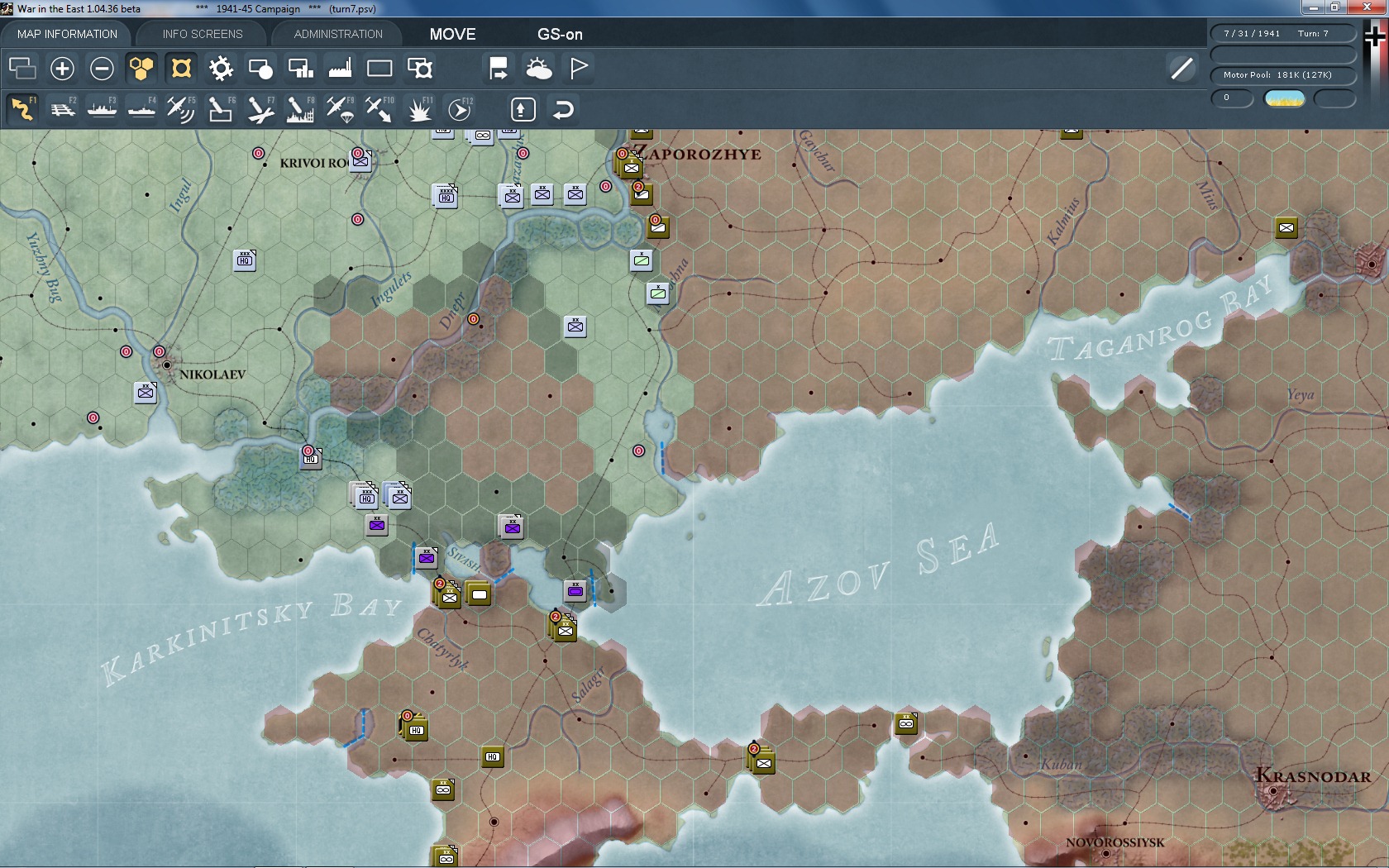Click the rectangle-with-gear toolbar icon
The image size is (1389, 868).
tap(419, 69)
